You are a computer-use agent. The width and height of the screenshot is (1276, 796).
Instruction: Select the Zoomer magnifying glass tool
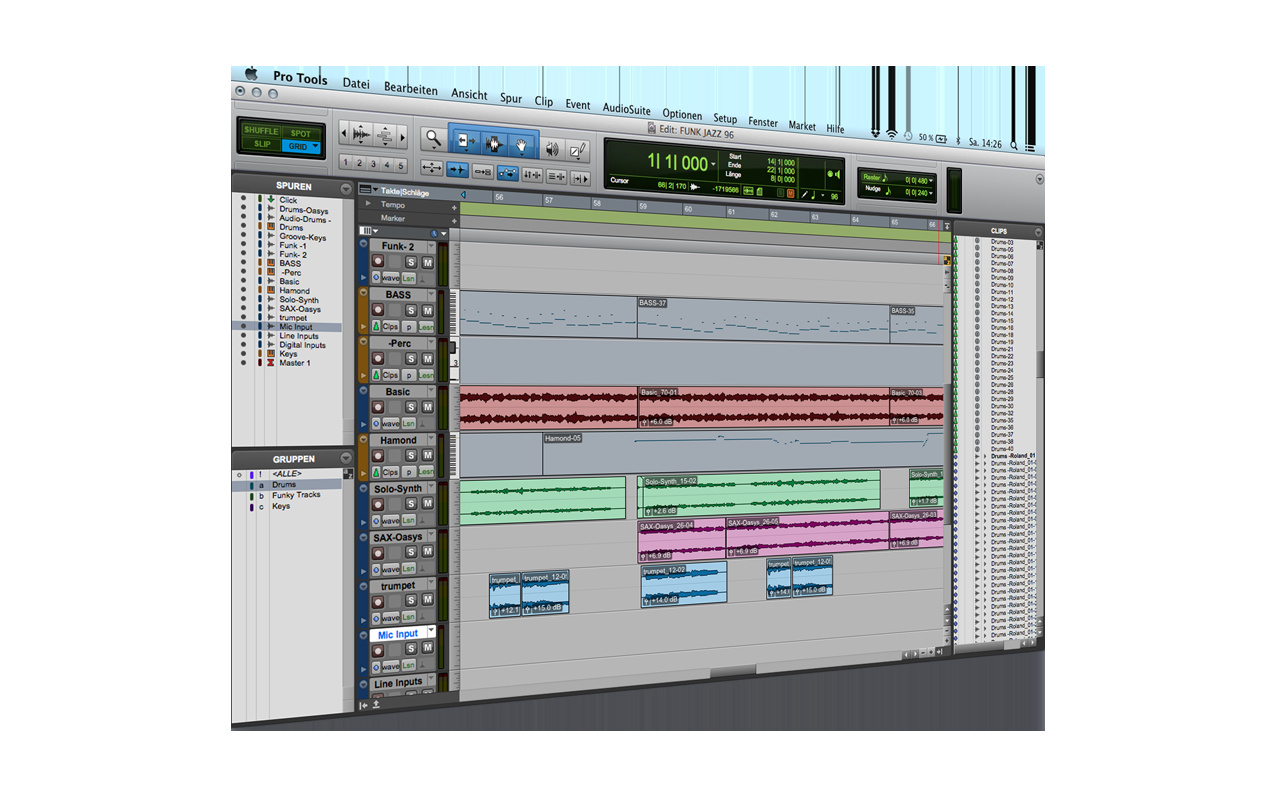click(x=432, y=138)
